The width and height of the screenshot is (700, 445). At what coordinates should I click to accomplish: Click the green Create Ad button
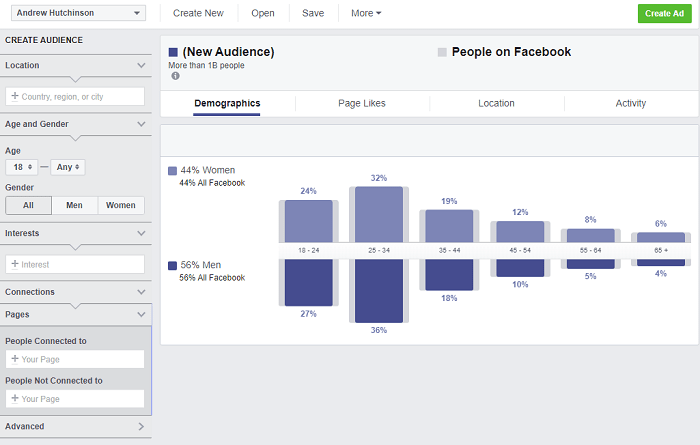pos(664,13)
